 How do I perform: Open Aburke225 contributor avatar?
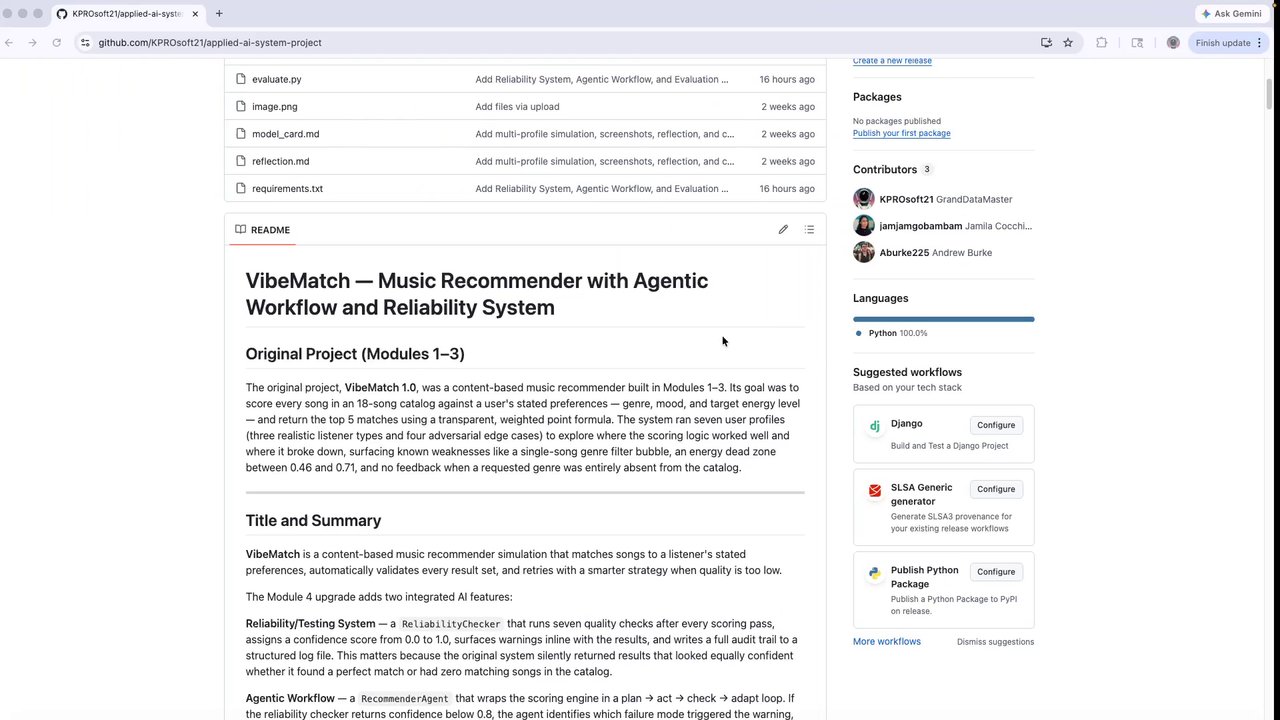pyautogui.click(x=864, y=253)
